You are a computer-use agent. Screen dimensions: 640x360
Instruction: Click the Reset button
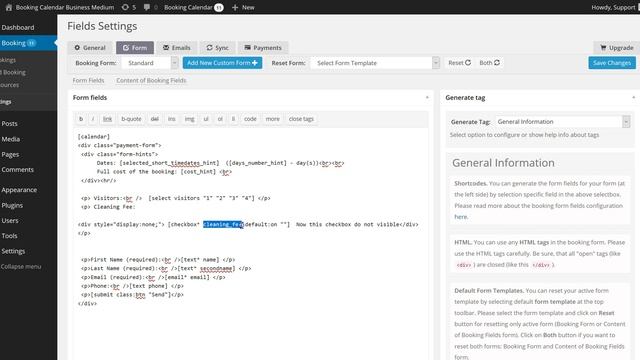click(x=459, y=63)
